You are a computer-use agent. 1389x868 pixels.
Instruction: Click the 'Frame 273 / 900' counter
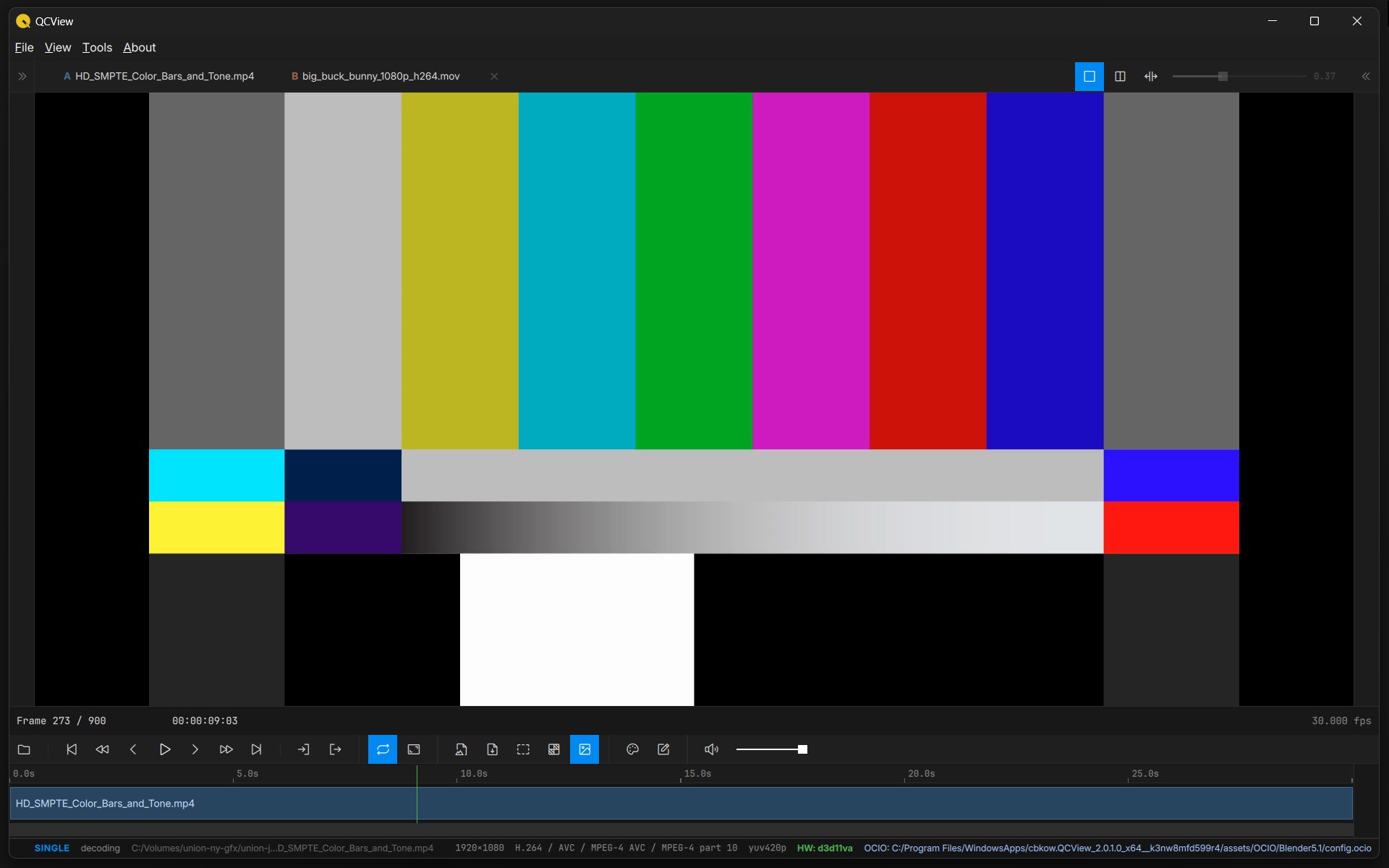pos(61,721)
